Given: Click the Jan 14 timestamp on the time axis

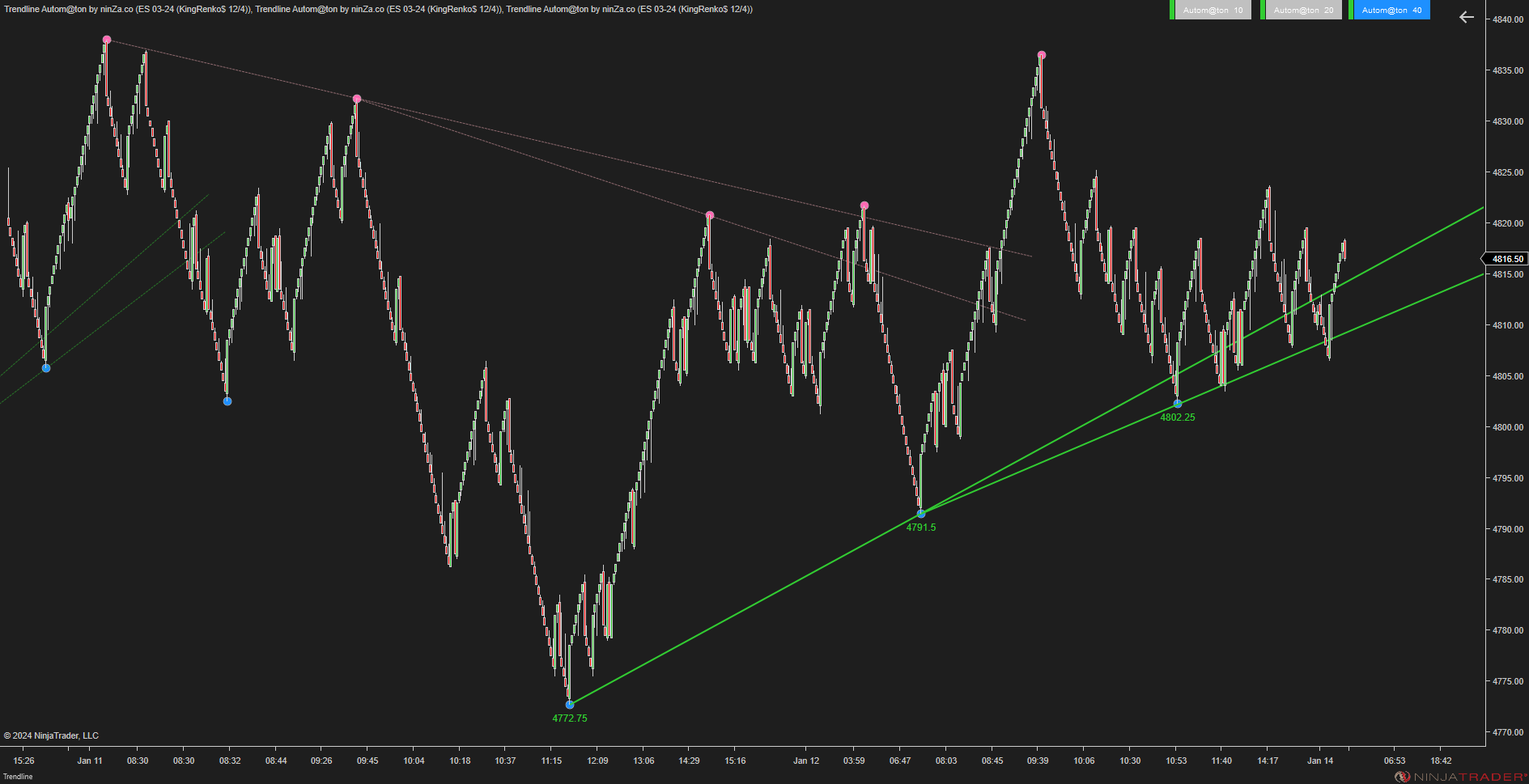Looking at the screenshot, I should point(1320,761).
